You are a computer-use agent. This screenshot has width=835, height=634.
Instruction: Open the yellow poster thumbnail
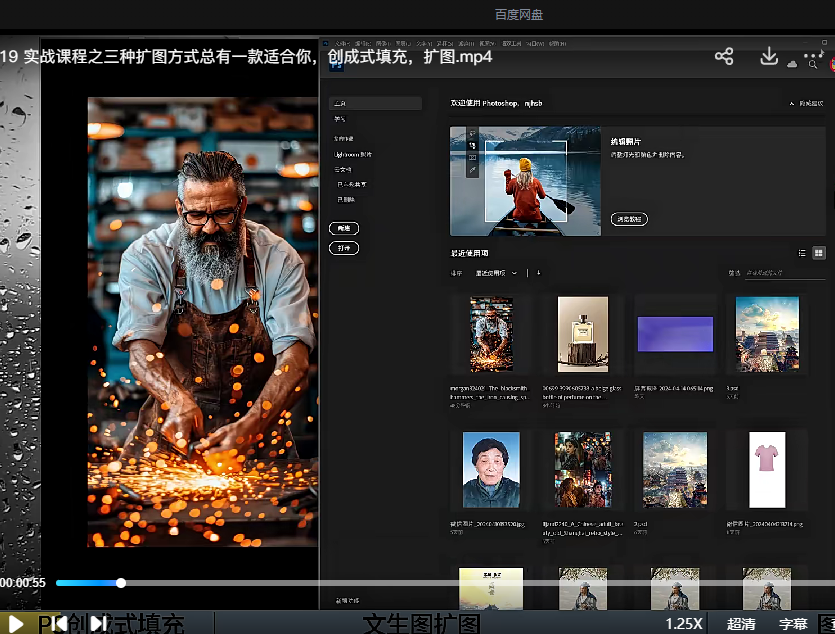click(x=491, y=588)
